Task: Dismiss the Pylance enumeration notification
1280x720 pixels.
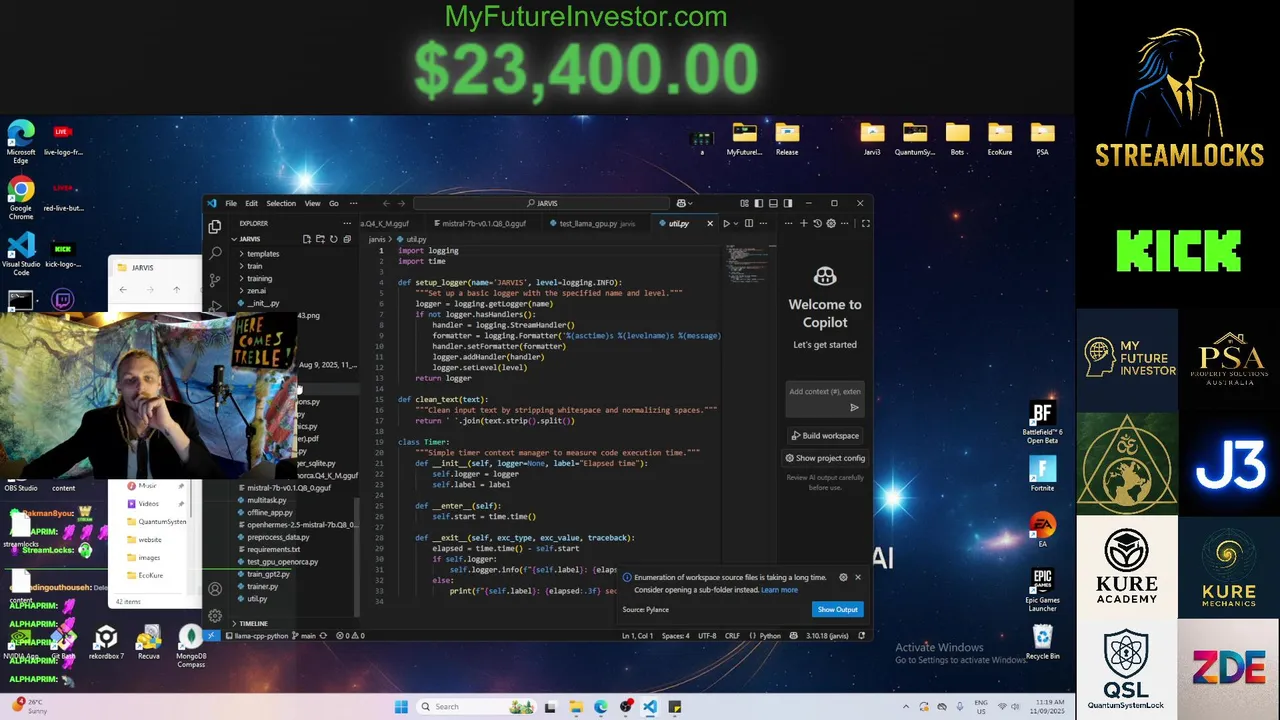Action: pyautogui.click(x=858, y=577)
